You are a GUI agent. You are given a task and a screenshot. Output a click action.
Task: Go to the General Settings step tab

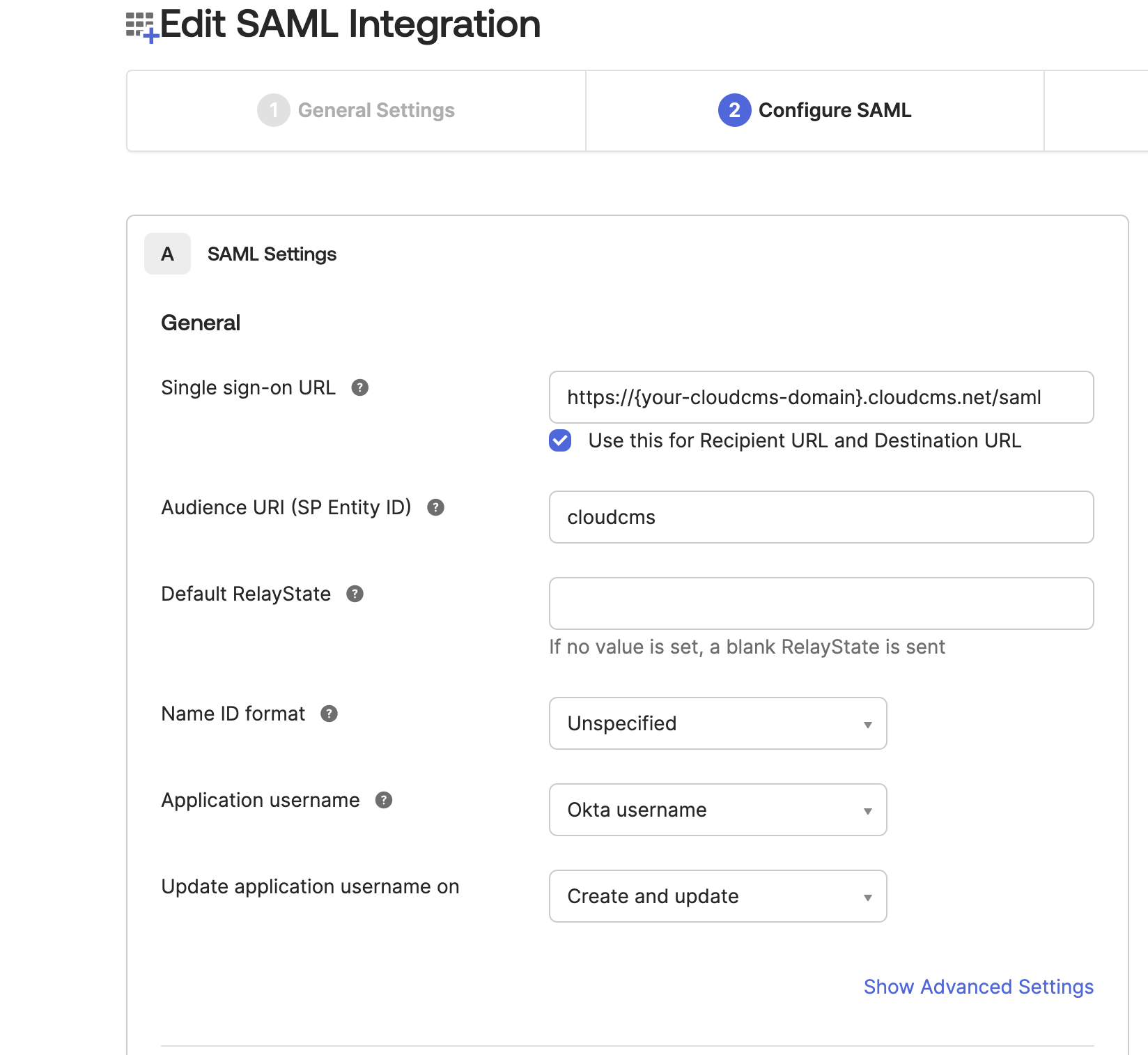coord(356,111)
